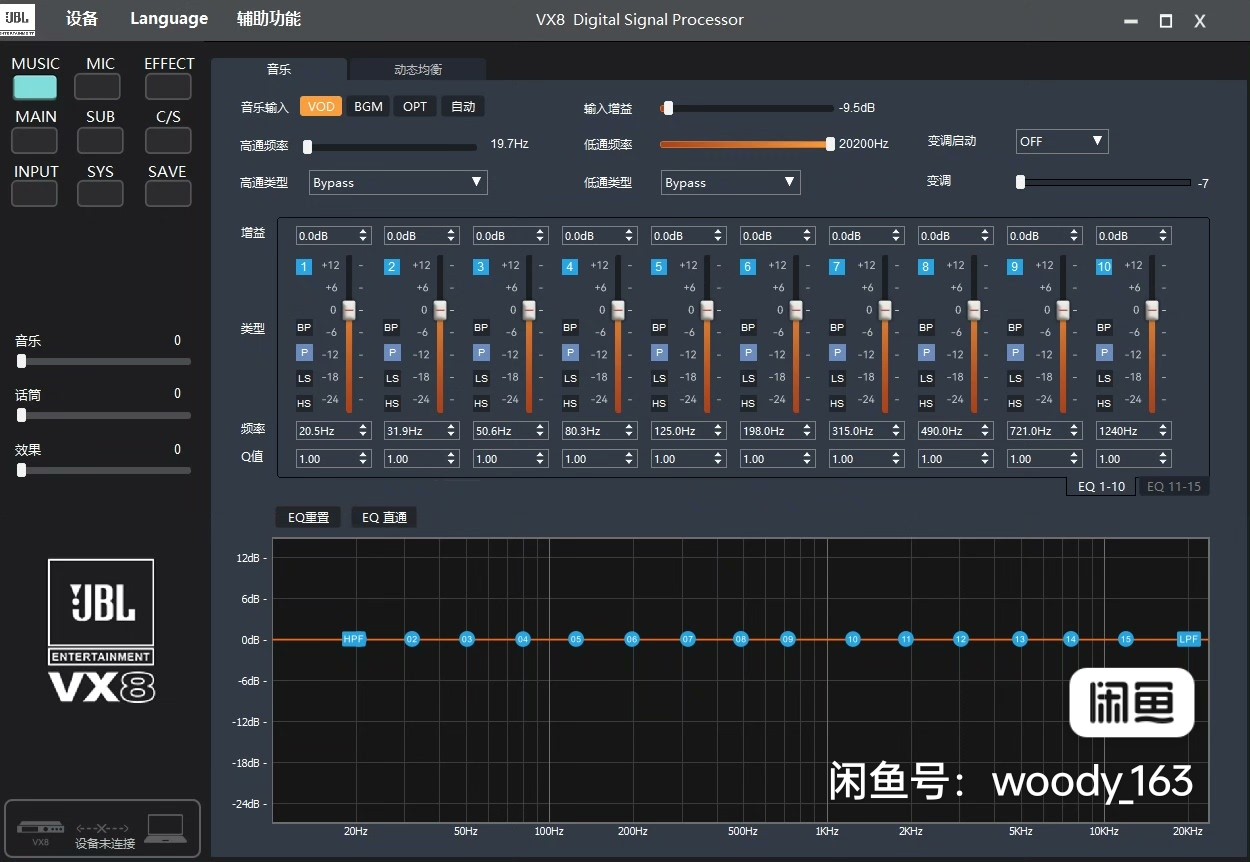This screenshot has width=1250, height=862.
Task: Click the LPF node on EQ graph
Action: [1188, 639]
